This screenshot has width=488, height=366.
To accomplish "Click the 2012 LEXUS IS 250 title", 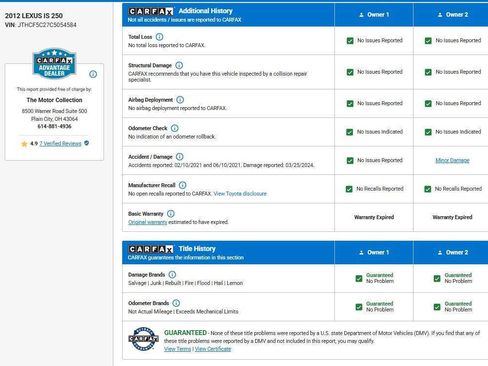I will coord(34,16).
